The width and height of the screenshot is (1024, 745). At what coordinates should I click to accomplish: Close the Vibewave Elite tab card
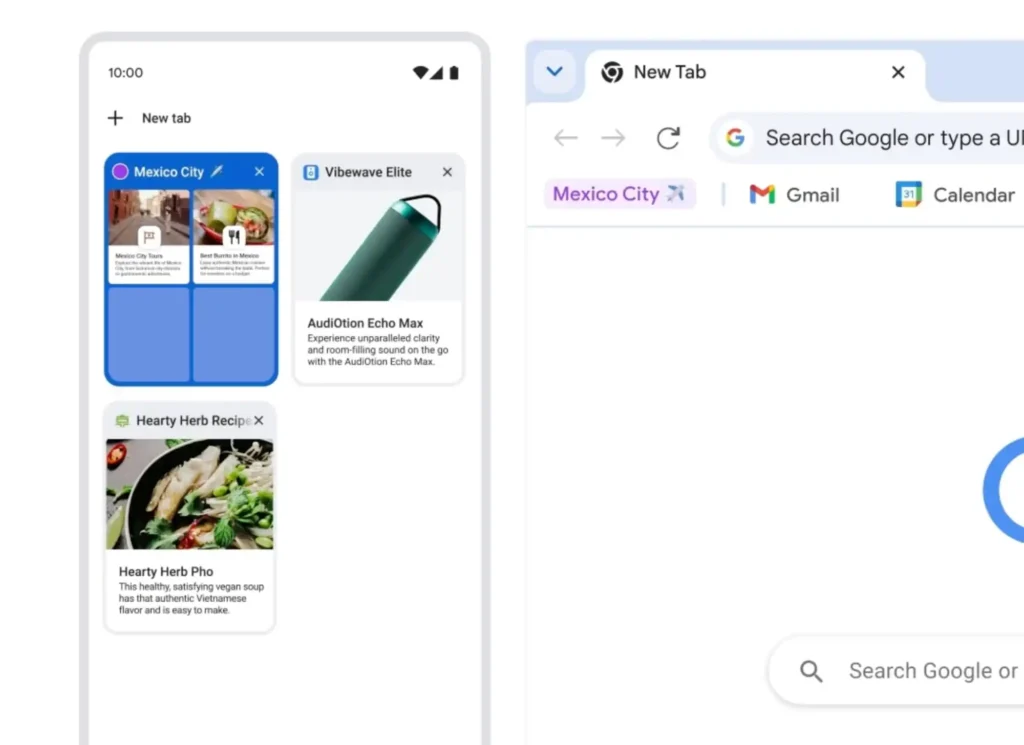pos(447,172)
